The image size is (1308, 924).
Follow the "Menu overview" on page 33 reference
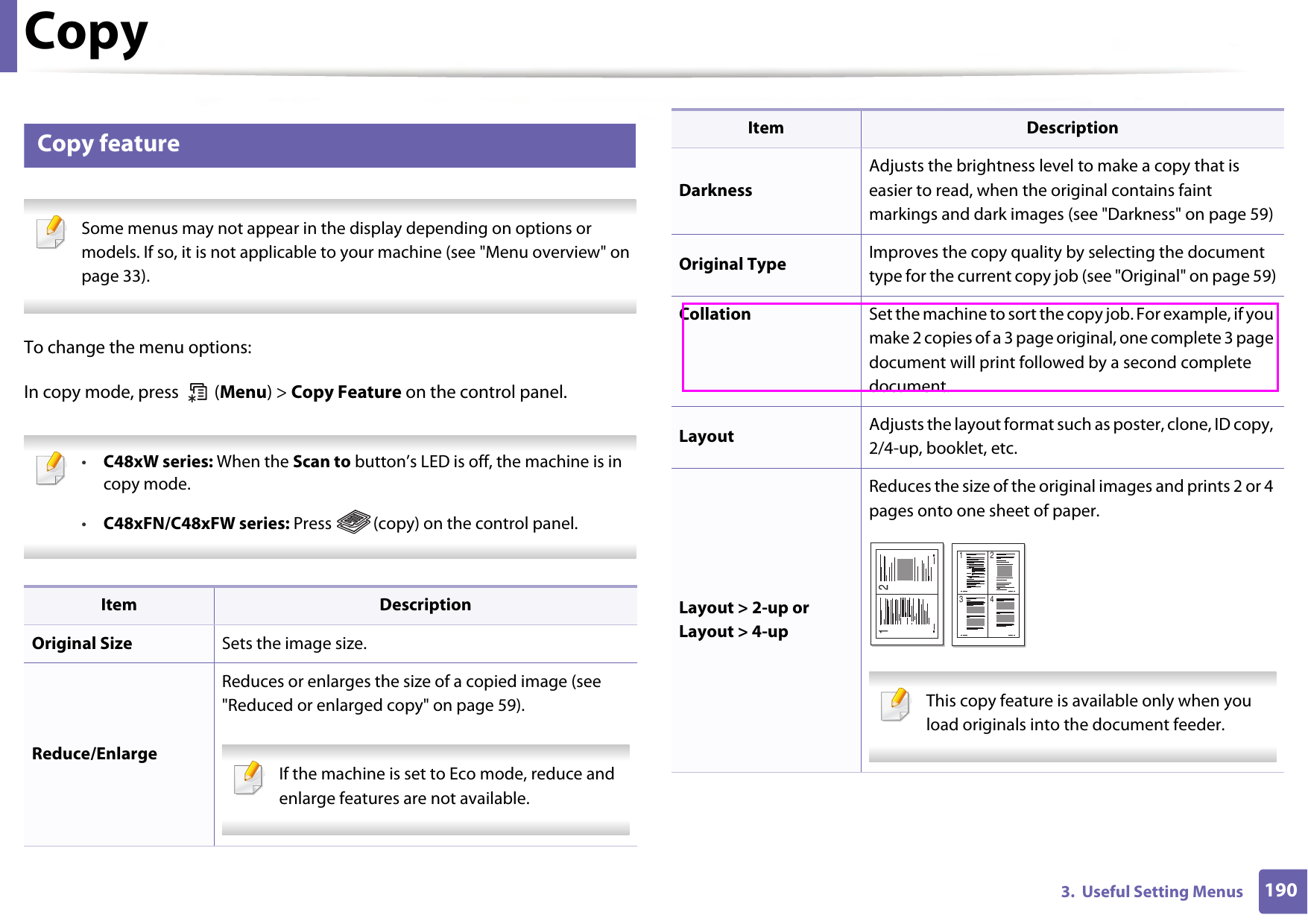356,264
